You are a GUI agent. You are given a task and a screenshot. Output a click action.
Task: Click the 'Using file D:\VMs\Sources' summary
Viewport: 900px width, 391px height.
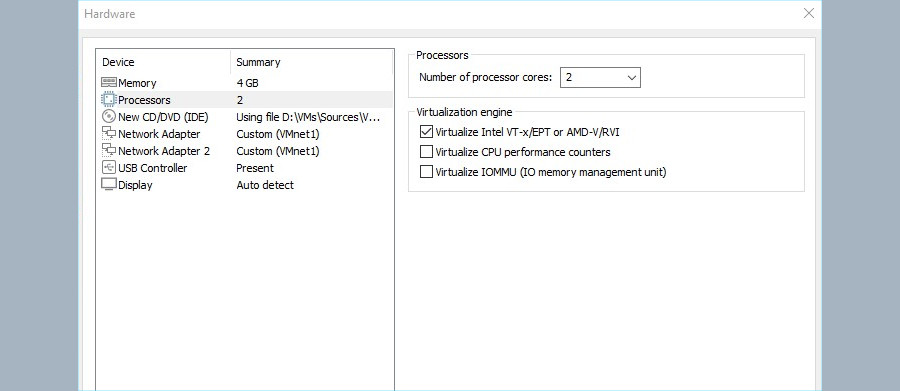point(308,117)
